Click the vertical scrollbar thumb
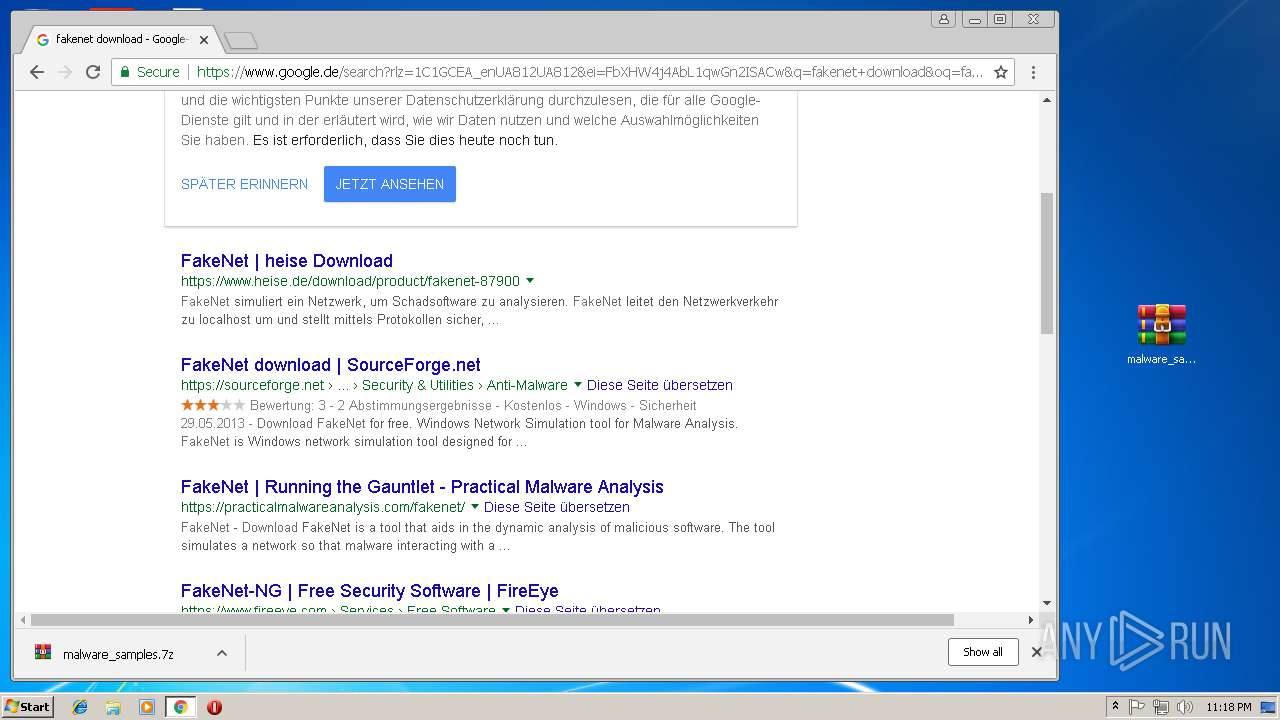The width and height of the screenshot is (1280, 720). 1047,263
